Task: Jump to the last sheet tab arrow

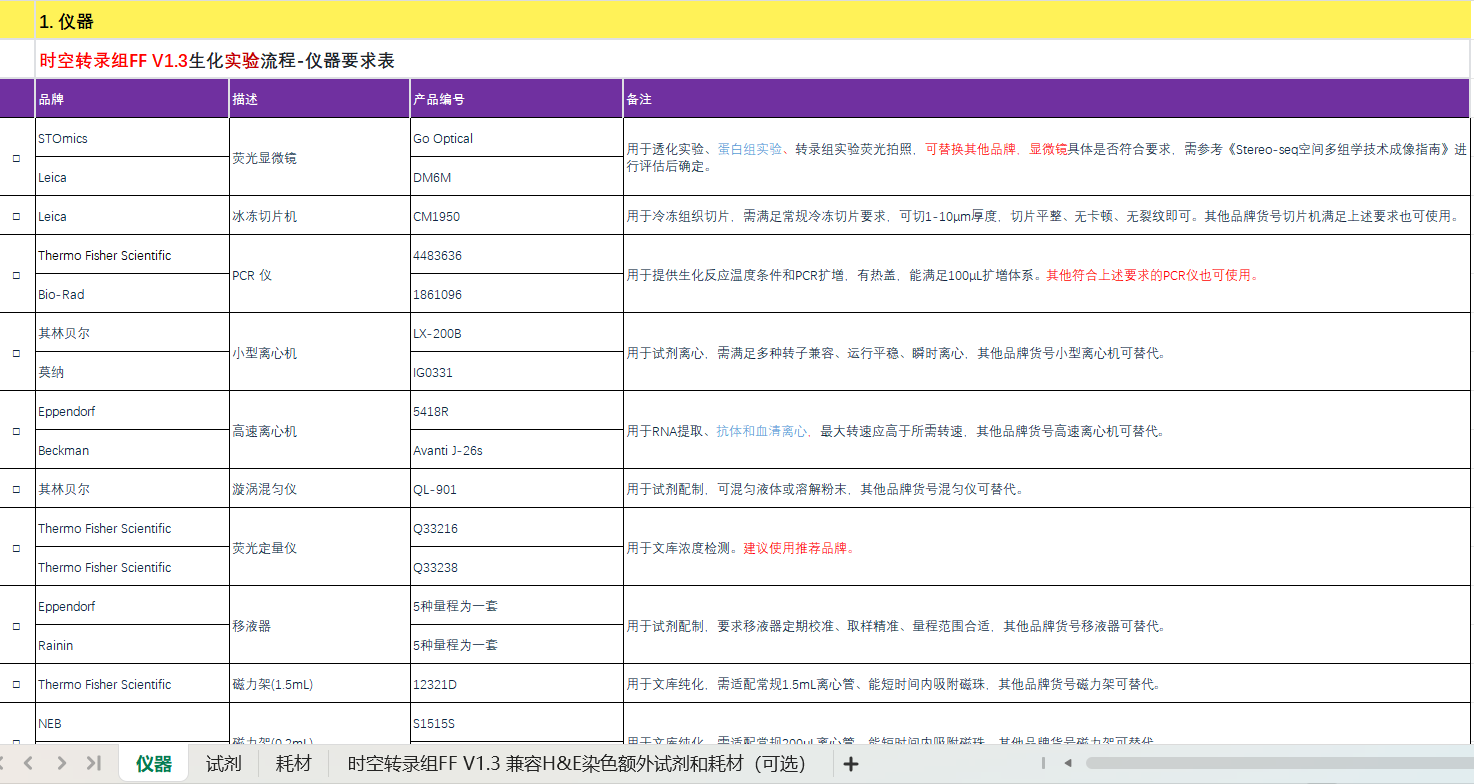Action: click(94, 764)
